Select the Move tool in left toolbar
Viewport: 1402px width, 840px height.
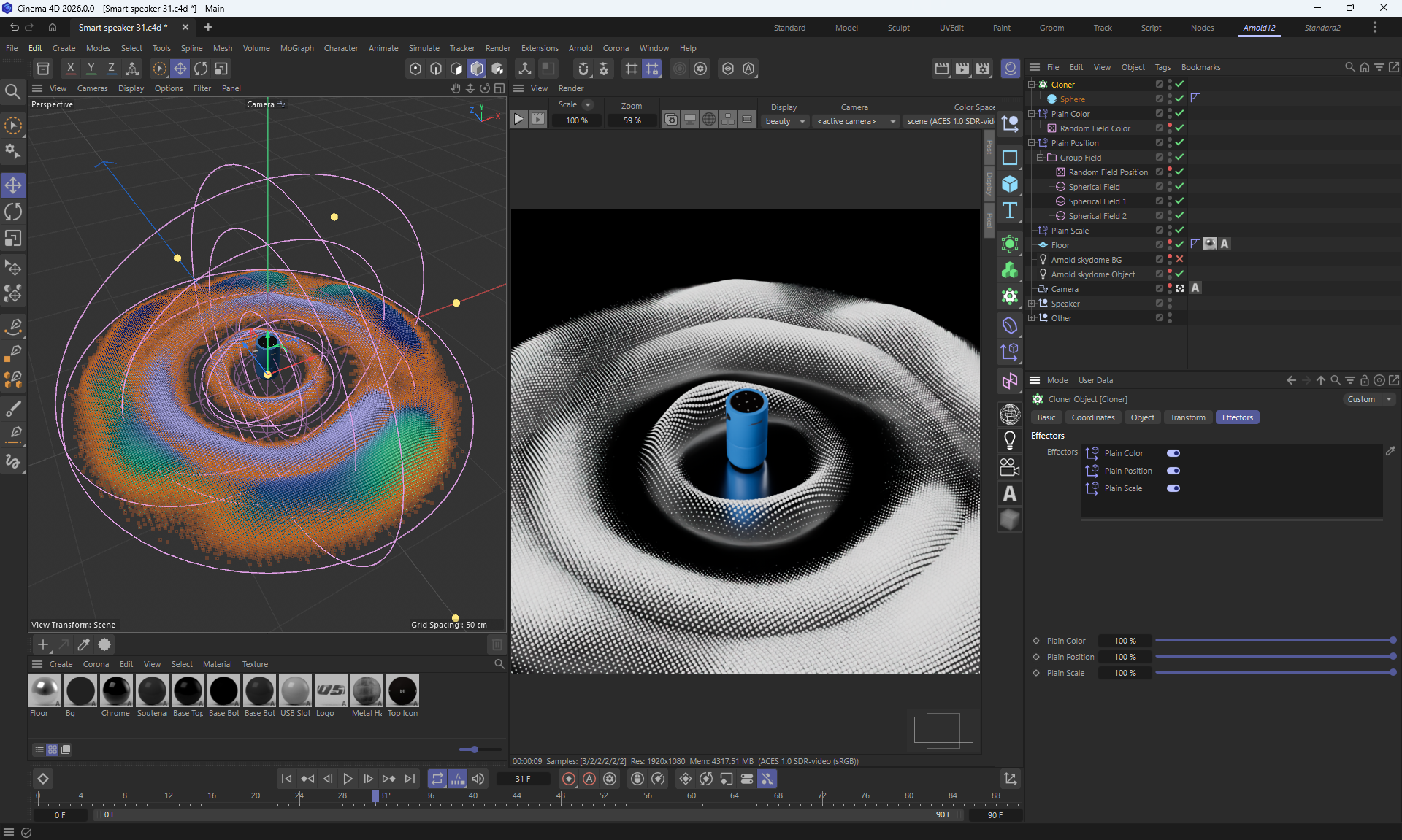coord(13,185)
